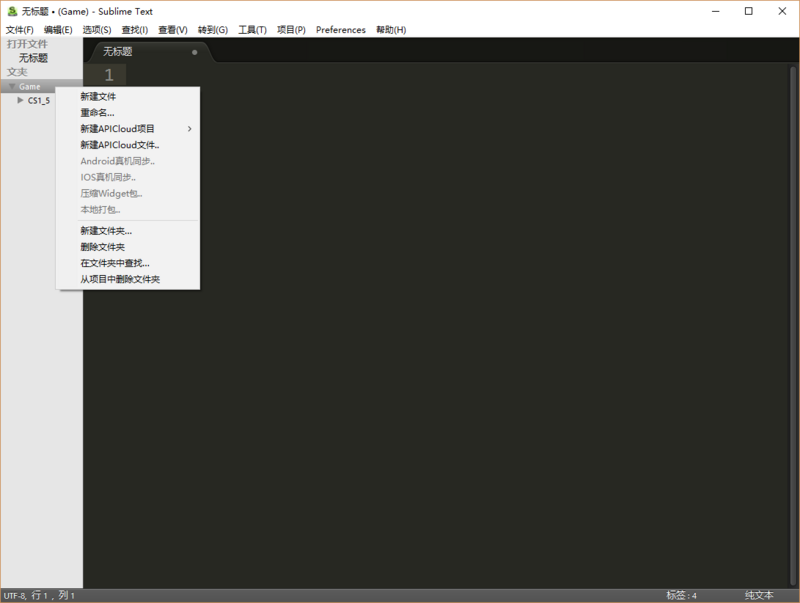Viewport: 800px width, 603px height.
Task: Select the Game folder in sidebar
Action: pyautogui.click(x=30, y=86)
